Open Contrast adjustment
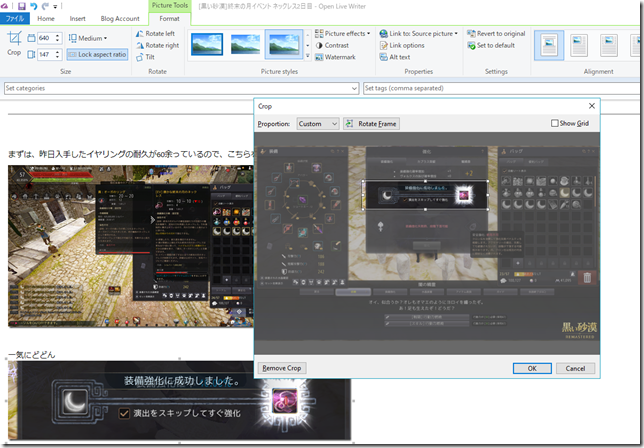Viewport: 644px width, 448px height. pyautogui.click(x=332, y=45)
